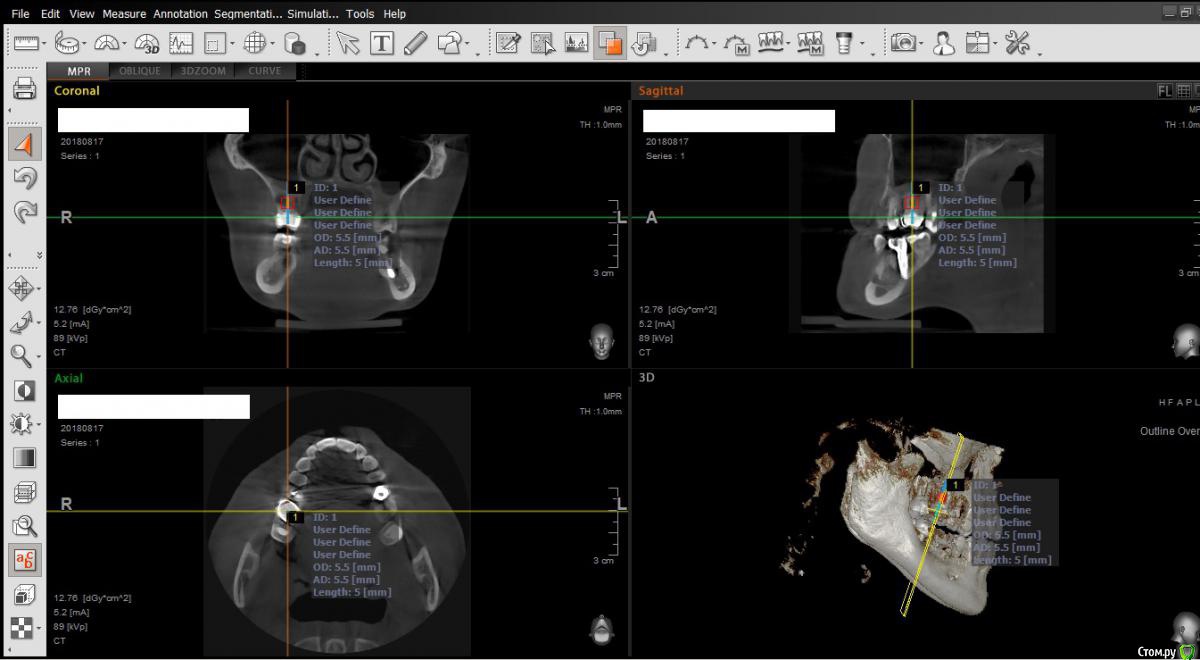Select the arrow pointer tool
This screenshot has width=1200, height=660.
[348, 43]
